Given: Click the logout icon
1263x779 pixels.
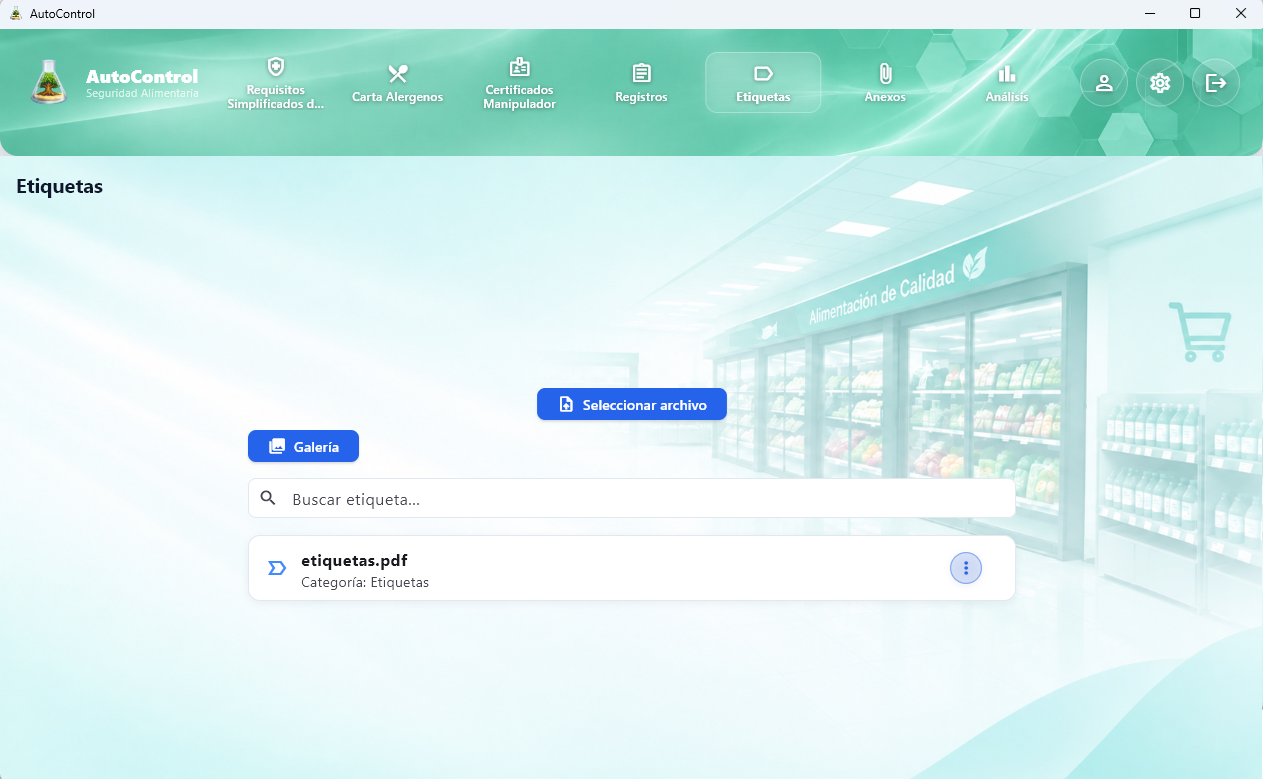Looking at the screenshot, I should [1216, 83].
